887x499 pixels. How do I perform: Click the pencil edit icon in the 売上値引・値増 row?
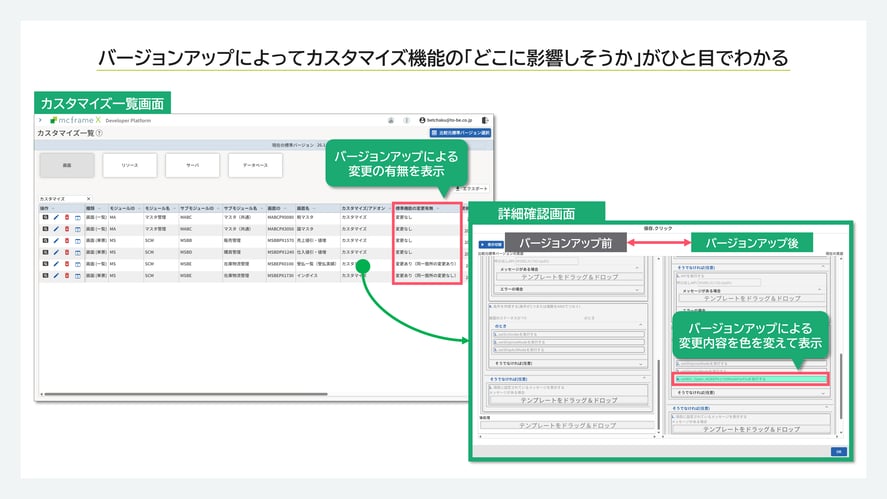pyautogui.click(x=56, y=240)
